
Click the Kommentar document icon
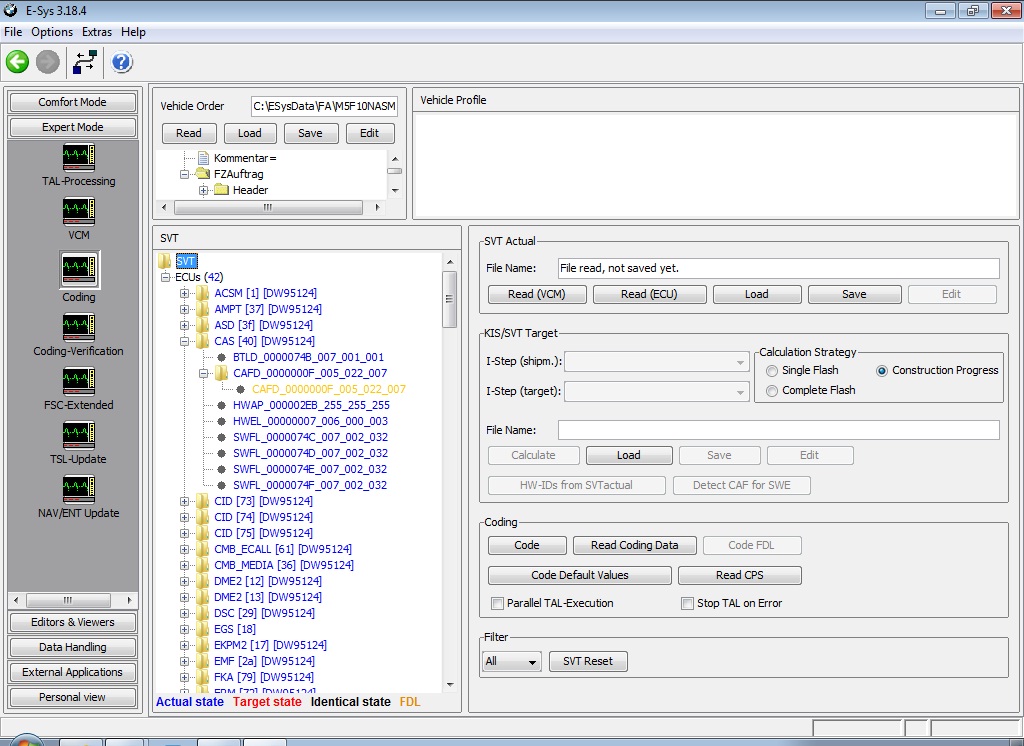203,158
